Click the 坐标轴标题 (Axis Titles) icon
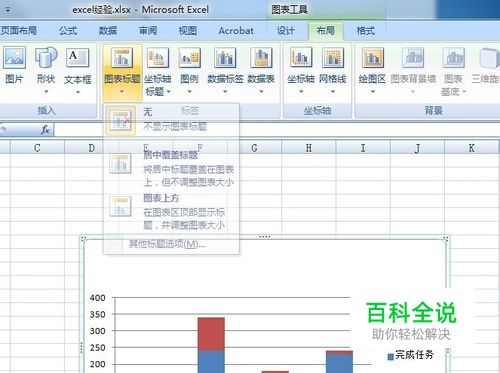This screenshot has height=373, width=500. 158,58
